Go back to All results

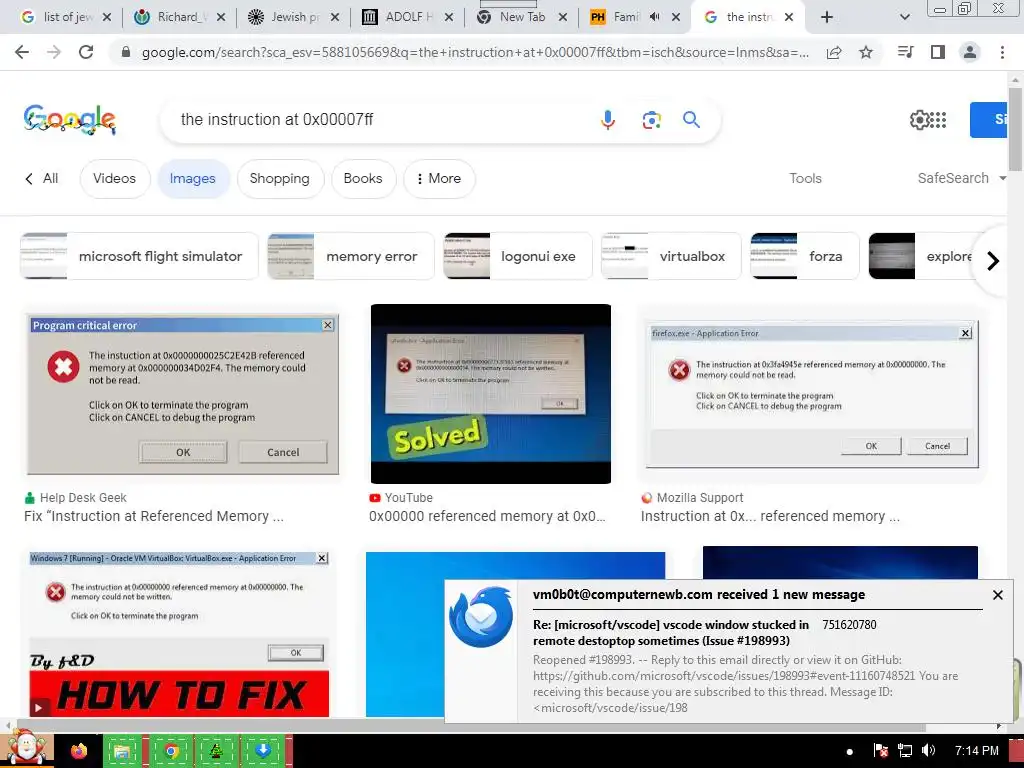click(x=42, y=178)
